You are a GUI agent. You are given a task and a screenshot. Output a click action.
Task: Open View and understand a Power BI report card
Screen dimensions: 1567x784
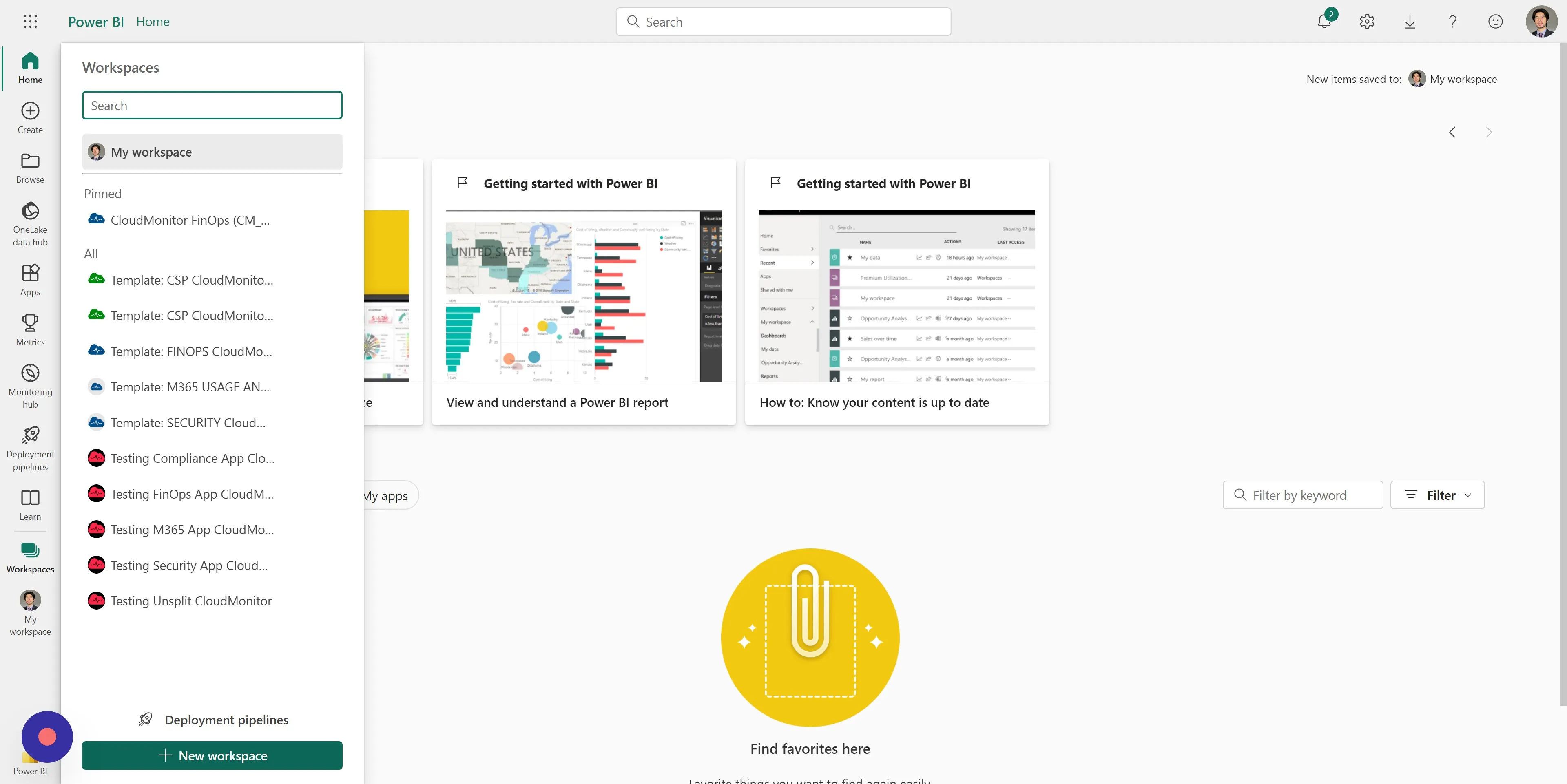583,292
